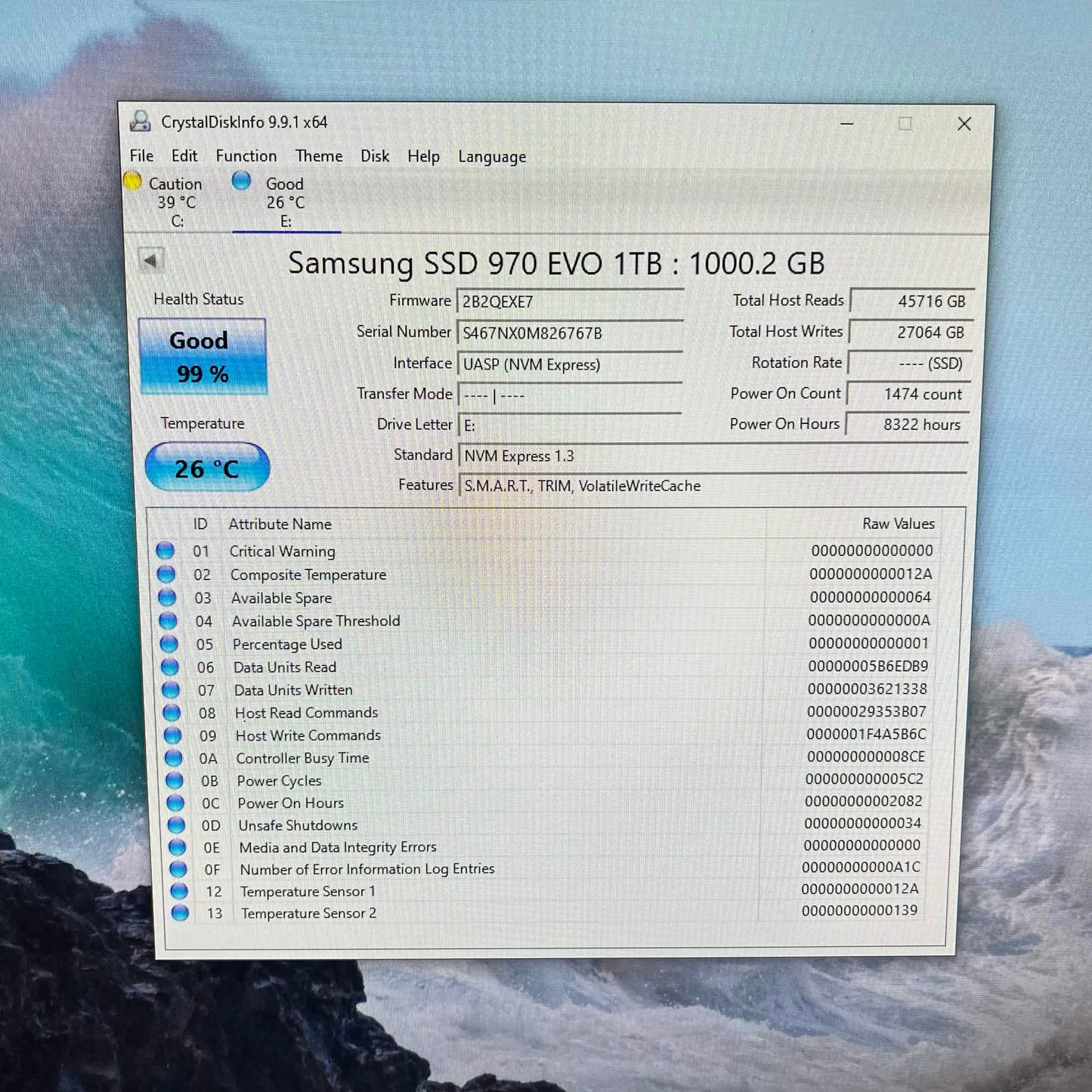Close the CrystalDiskInfo window
Screen dimensions: 1092x1092
[964, 123]
